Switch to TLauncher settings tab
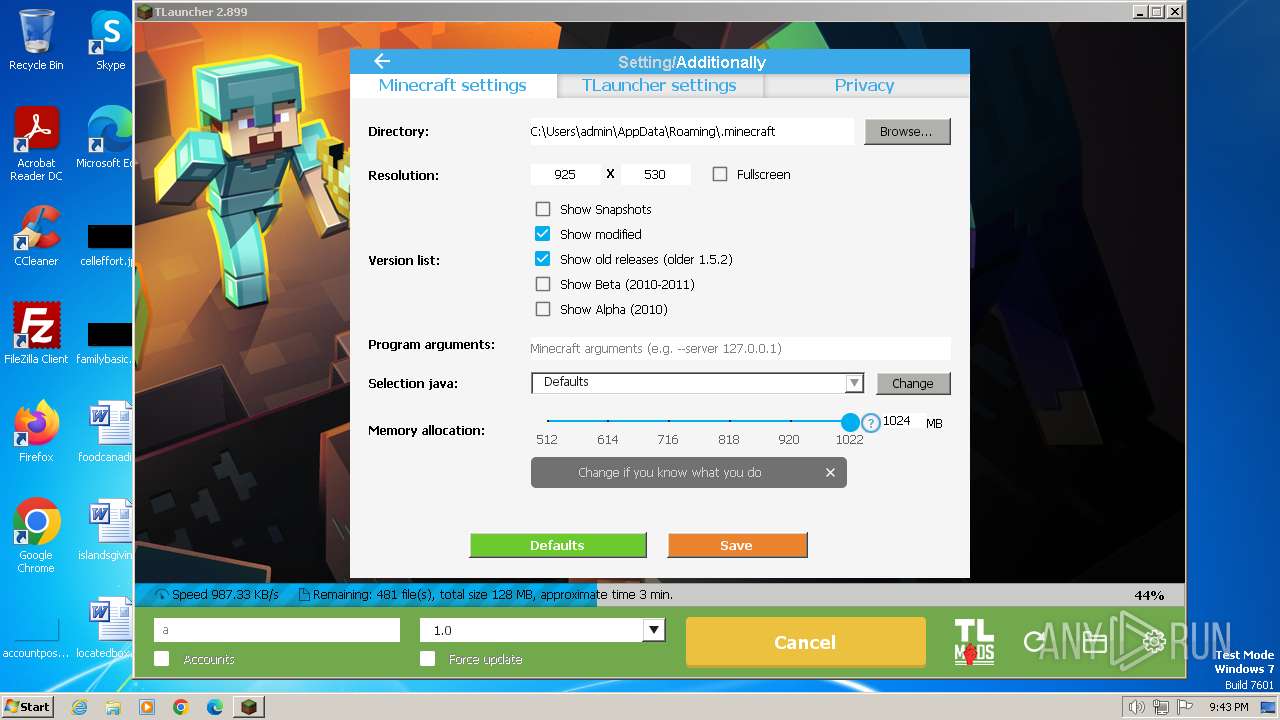 (659, 85)
